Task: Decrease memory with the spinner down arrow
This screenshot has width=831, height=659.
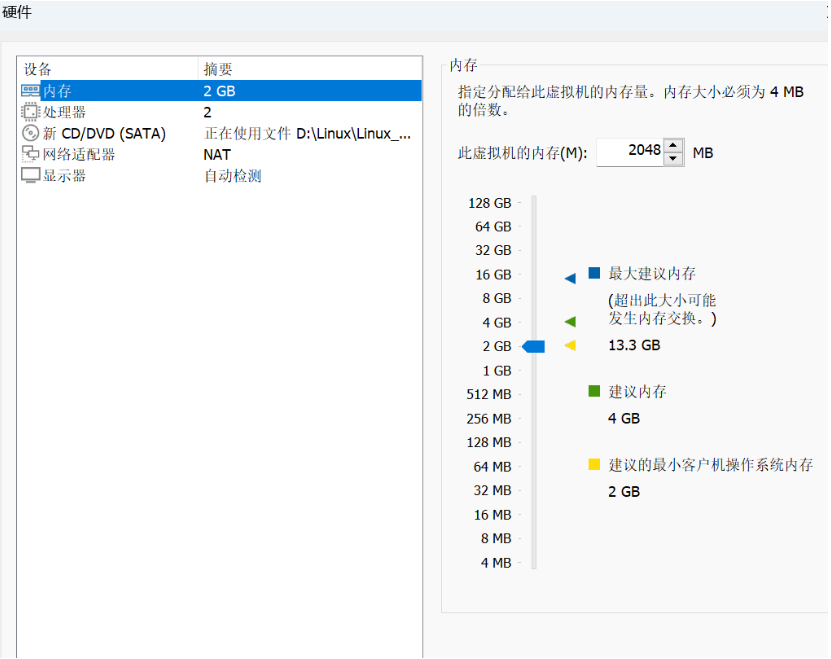Action: [x=673, y=159]
